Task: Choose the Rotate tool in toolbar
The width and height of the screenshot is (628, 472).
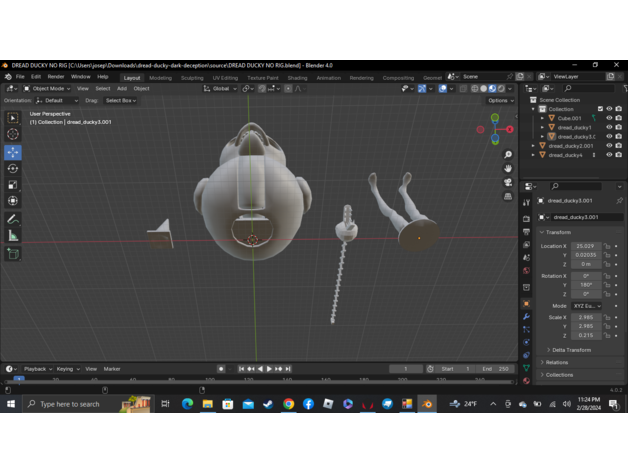Action: pyautogui.click(x=13, y=169)
